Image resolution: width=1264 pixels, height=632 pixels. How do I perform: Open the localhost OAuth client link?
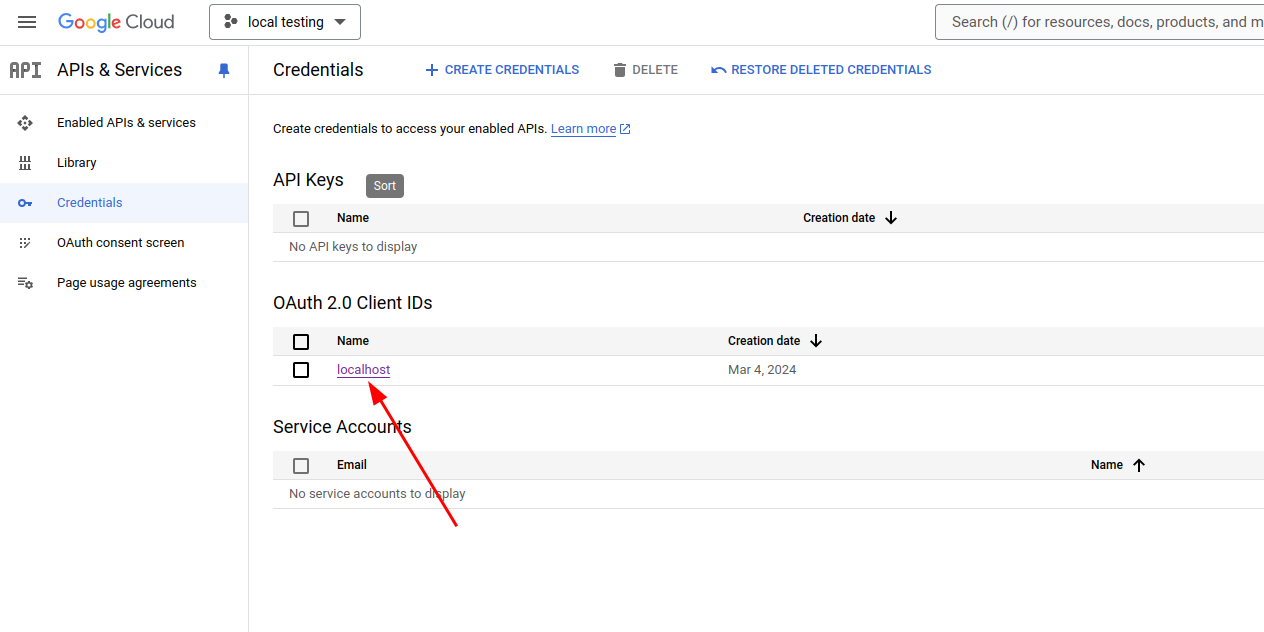[363, 370]
